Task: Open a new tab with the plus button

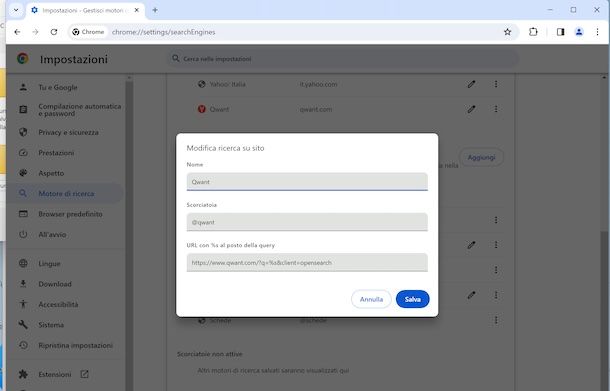Action: [155, 10]
